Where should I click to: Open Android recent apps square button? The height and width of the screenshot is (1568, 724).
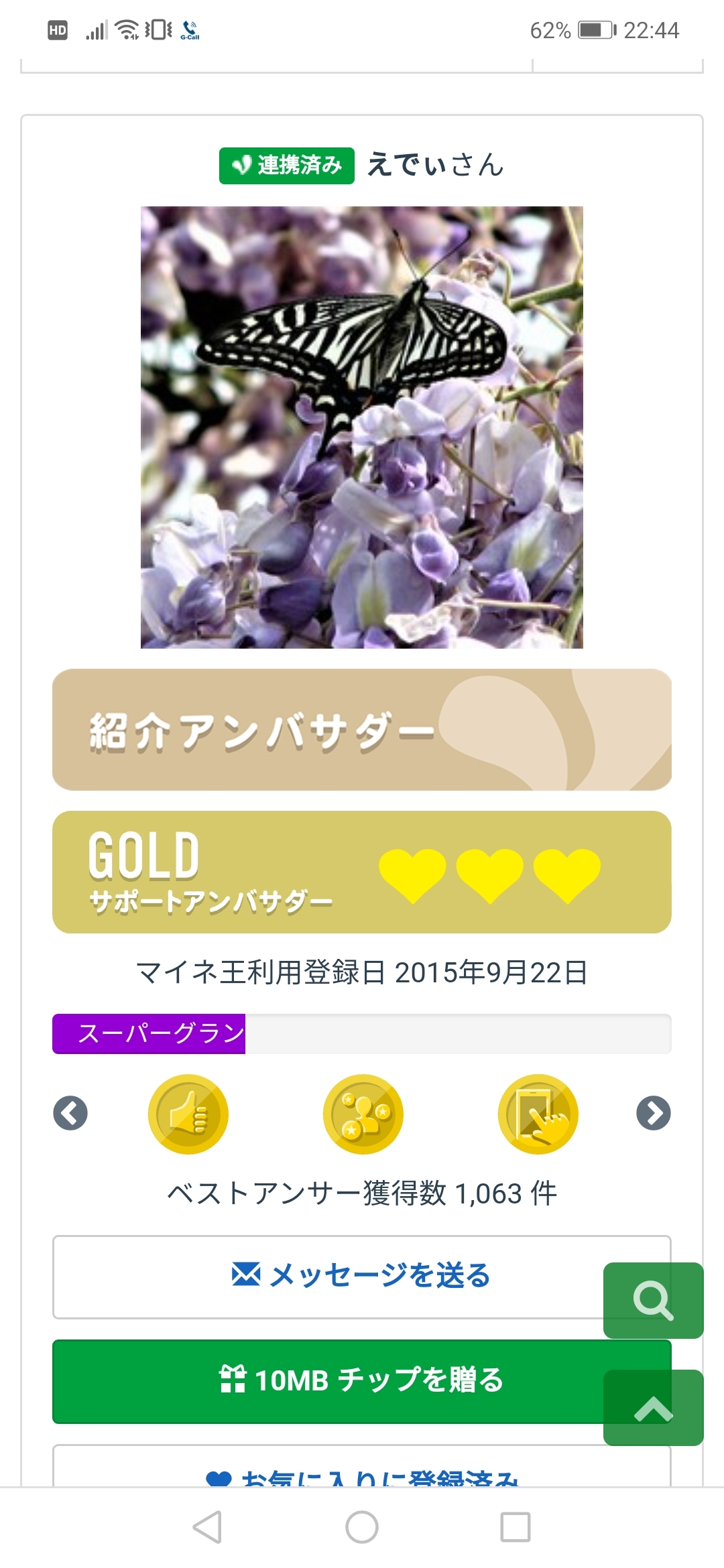coord(516,1527)
